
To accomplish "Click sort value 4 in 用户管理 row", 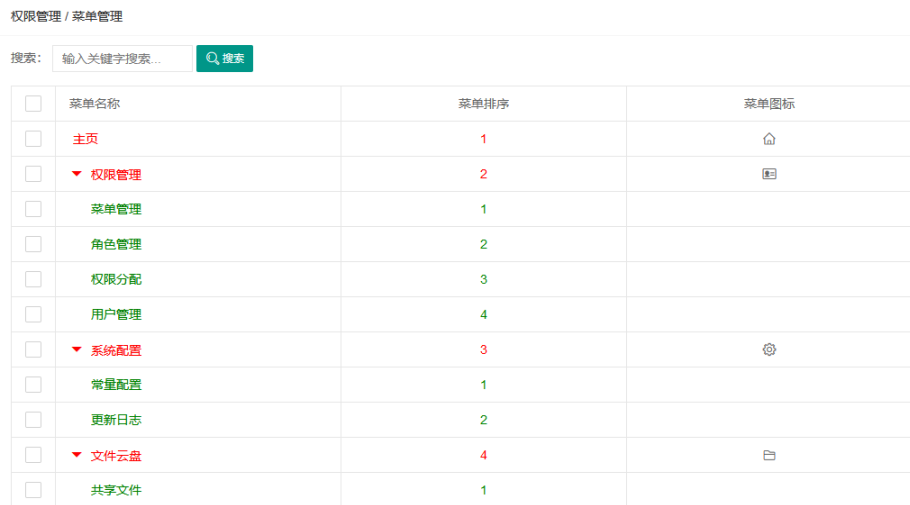I will 483,314.
